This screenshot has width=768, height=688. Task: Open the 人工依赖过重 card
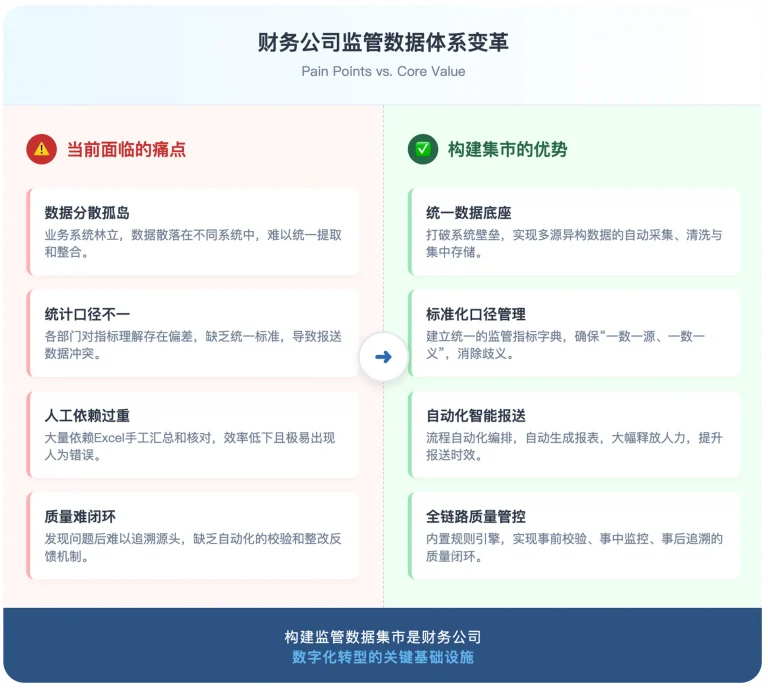tap(193, 434)
